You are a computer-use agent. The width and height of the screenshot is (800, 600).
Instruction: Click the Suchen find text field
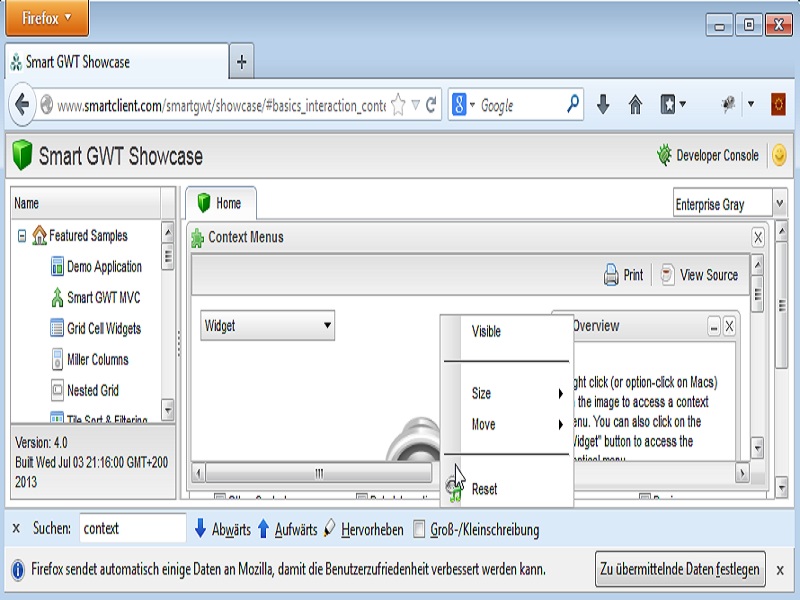131,529
